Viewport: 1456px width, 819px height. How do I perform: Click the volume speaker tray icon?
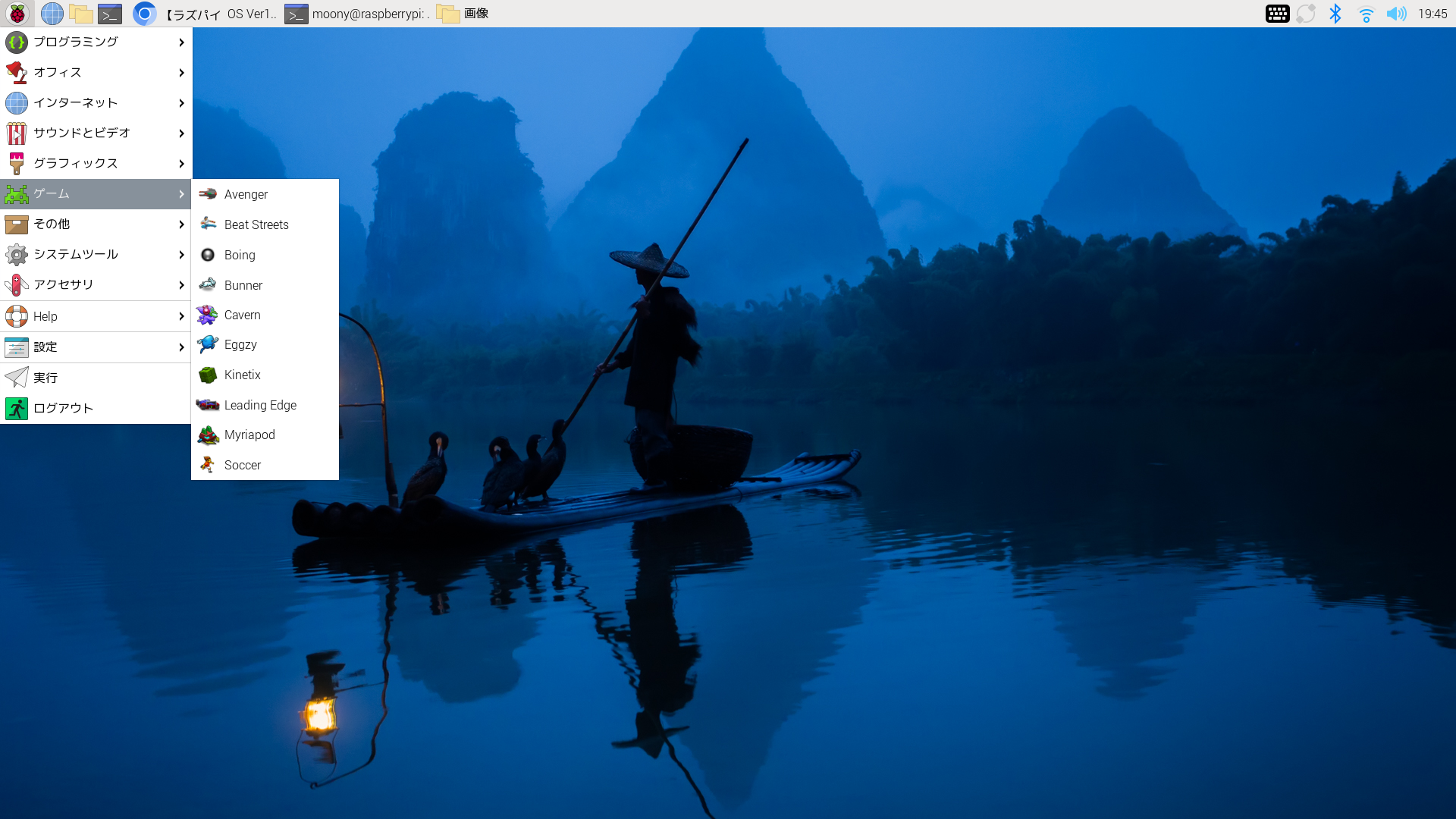click(x=1396, y=14)
